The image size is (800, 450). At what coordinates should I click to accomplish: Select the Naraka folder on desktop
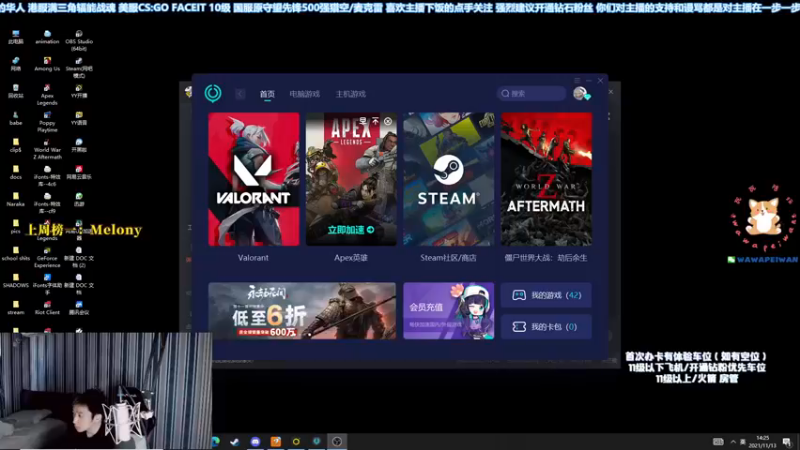pyautogui.click(x=15, y=199)
